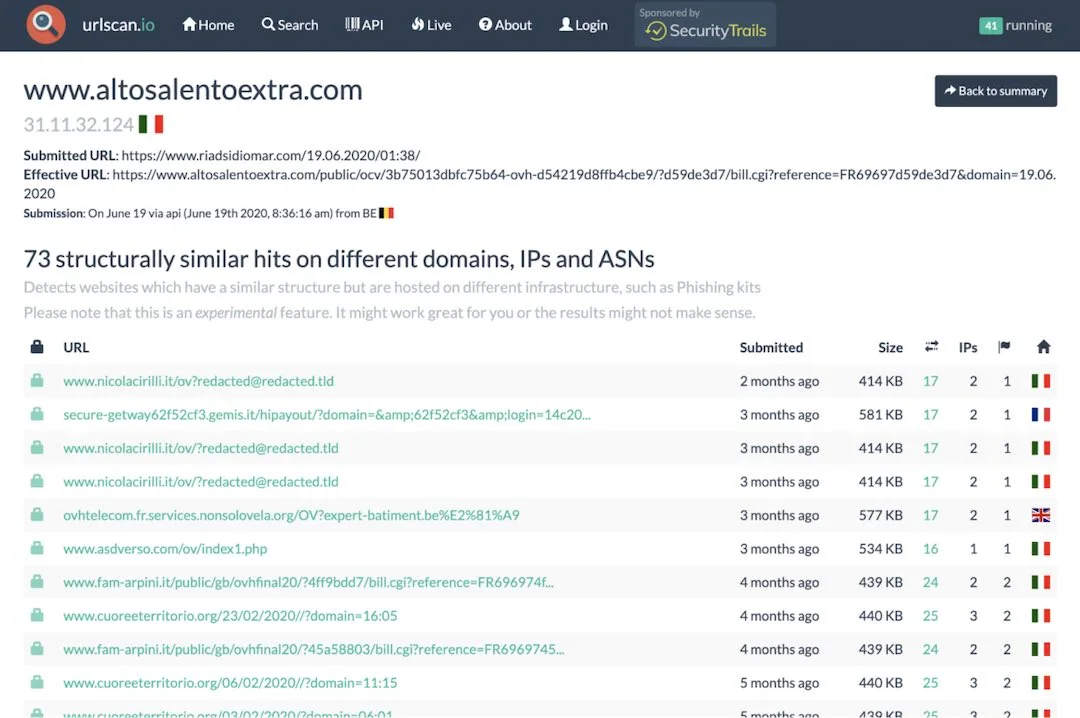Click size 581 KB on gemis.it row

coord(880,415)
